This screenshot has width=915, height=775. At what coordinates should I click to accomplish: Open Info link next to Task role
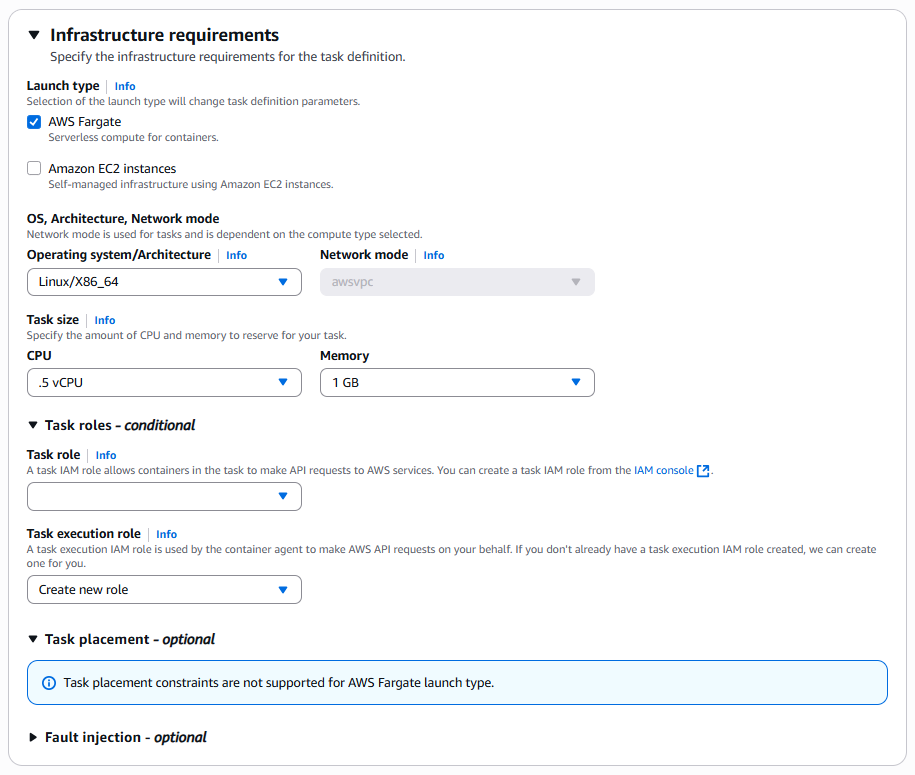[x=106, y=455]
